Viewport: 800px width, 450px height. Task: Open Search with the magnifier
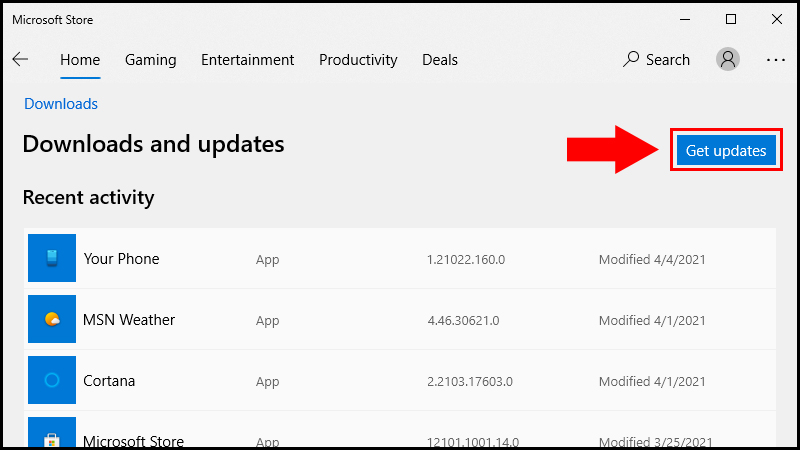[656, 60]
